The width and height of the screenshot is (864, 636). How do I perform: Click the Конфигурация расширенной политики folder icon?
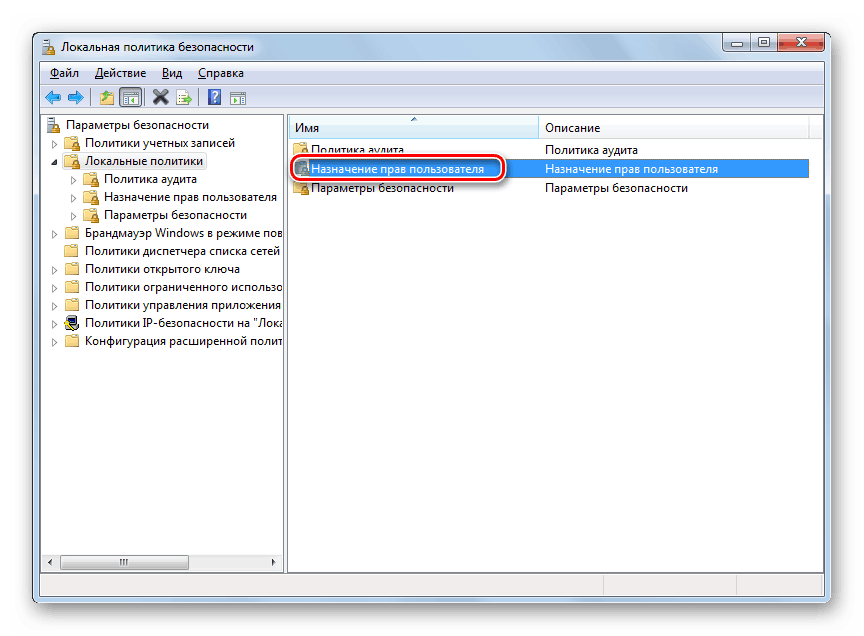[72, 341]
